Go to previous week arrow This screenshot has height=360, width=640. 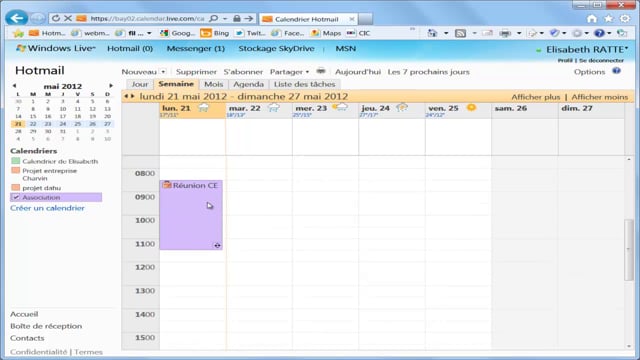pyautogui.click(x=126, y=96)
